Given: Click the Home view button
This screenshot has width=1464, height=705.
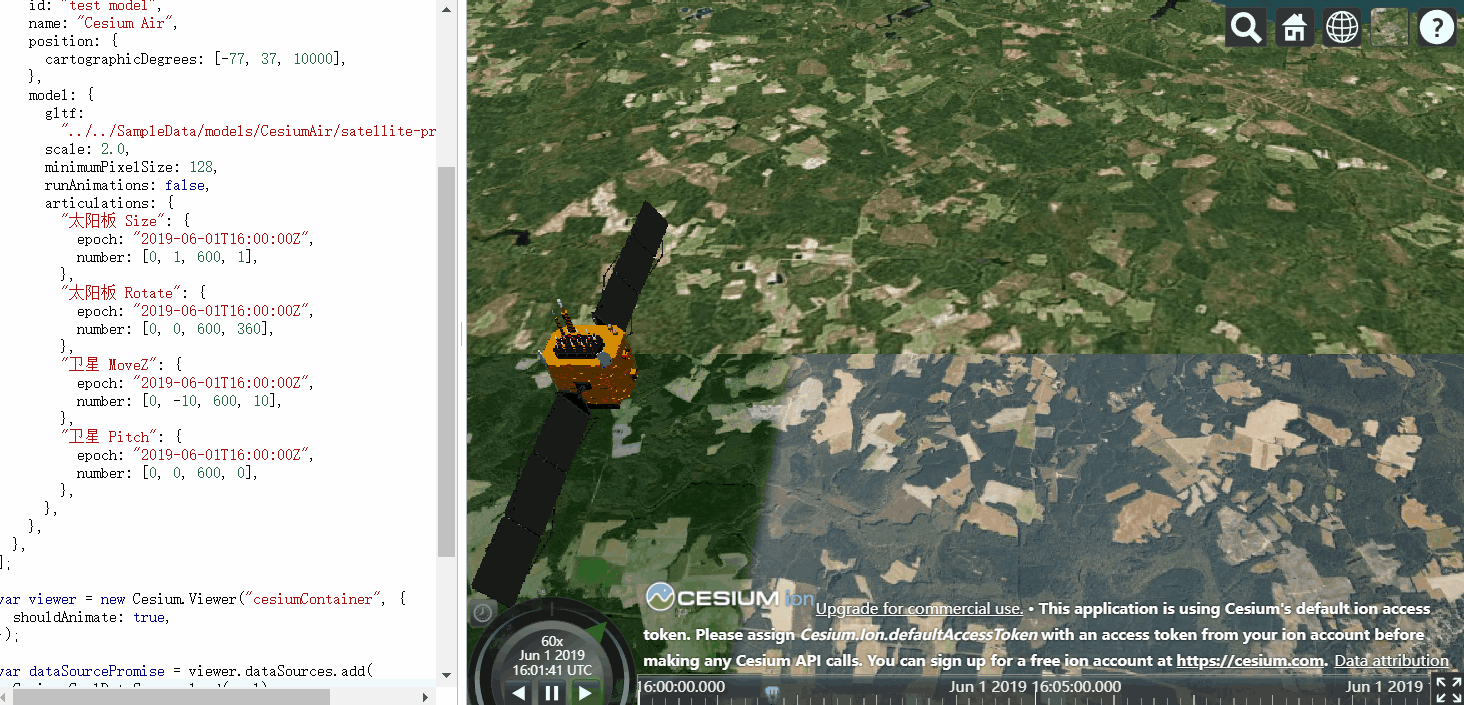Looking at the screenshot, I should [1294, 28].
